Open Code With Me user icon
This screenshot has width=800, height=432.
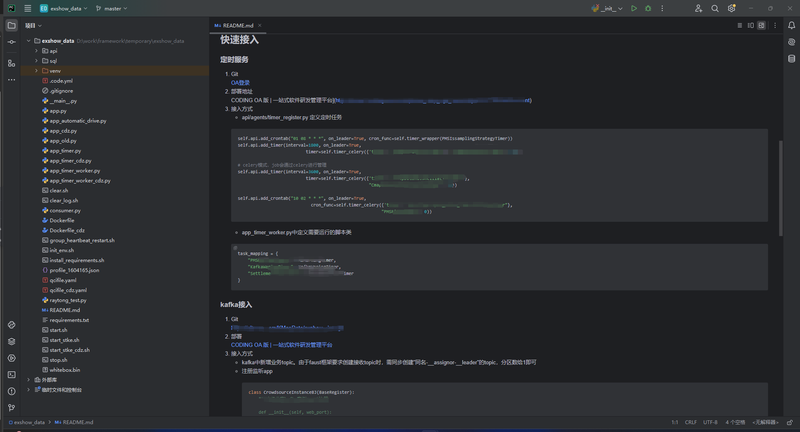[x=698, y=8]
